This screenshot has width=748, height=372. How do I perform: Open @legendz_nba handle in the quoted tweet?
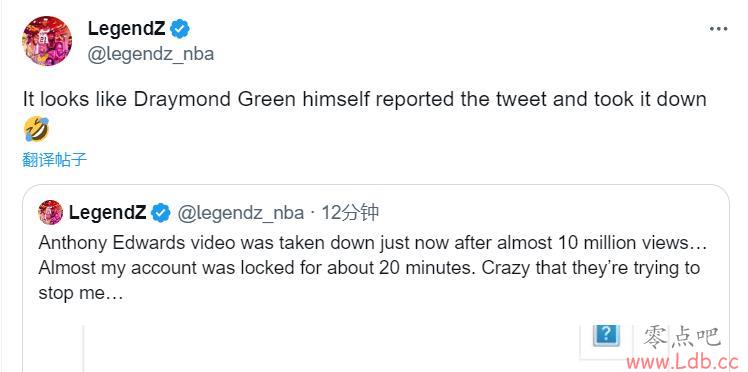coord(240,213)
